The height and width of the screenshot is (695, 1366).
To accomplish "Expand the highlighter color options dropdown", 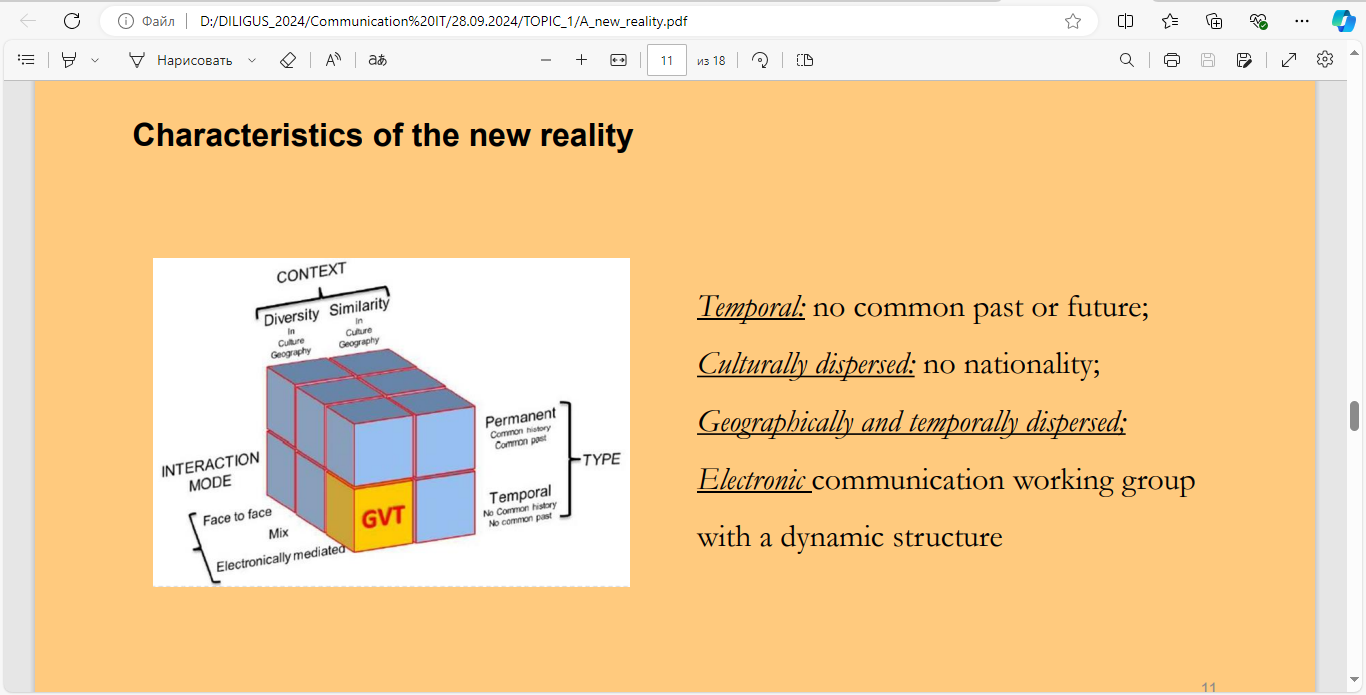I will point(95,60).
